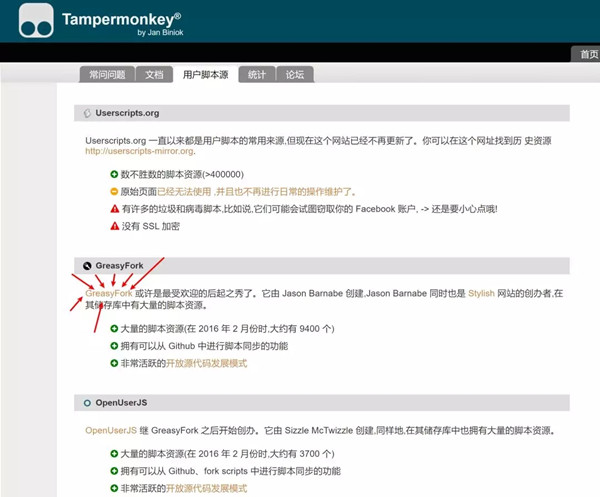Click the Userscripts.org section header icon
This screenshot has width=600, height=497.
[88, 114]
